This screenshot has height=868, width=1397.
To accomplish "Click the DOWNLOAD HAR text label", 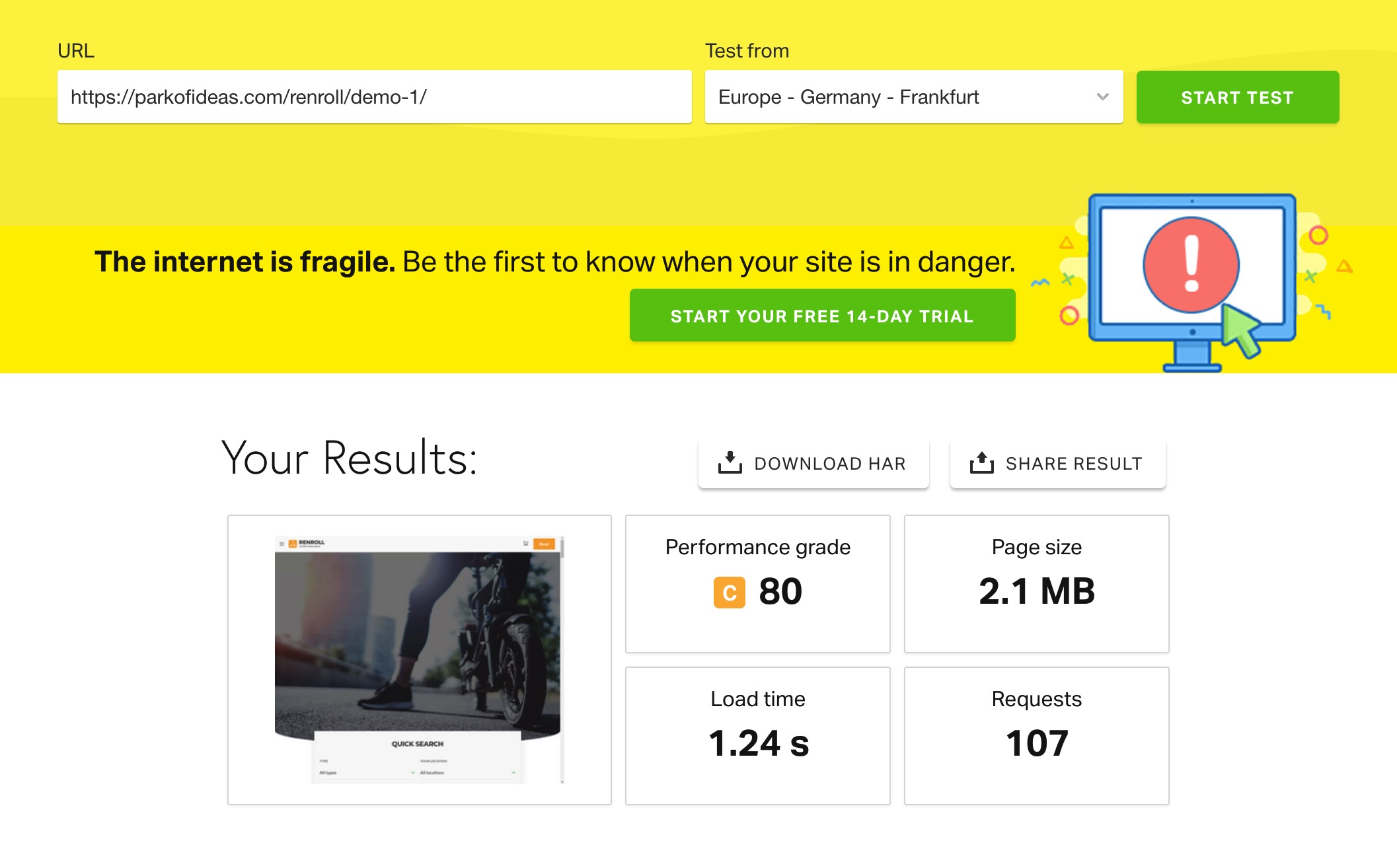I will tap(830, 464).
